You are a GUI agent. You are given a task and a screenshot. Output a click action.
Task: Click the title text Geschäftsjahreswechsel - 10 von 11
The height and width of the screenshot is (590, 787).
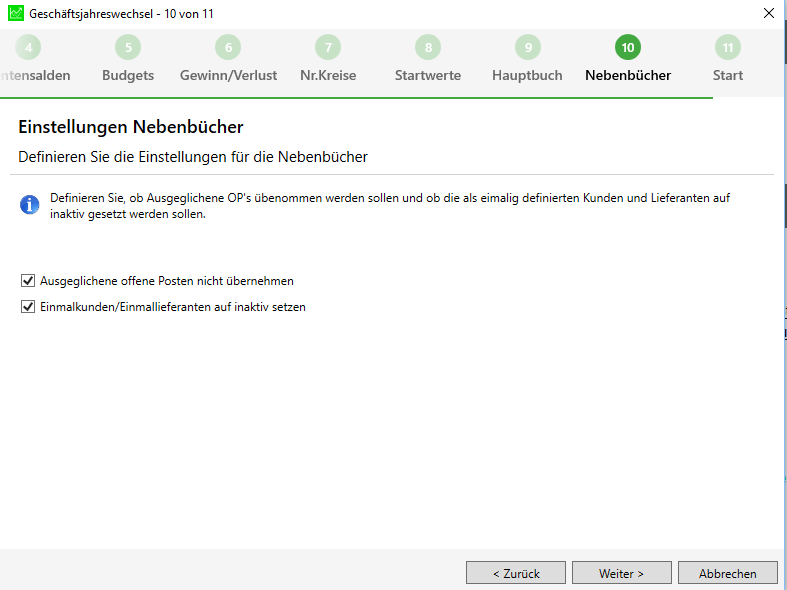[121, 14]
